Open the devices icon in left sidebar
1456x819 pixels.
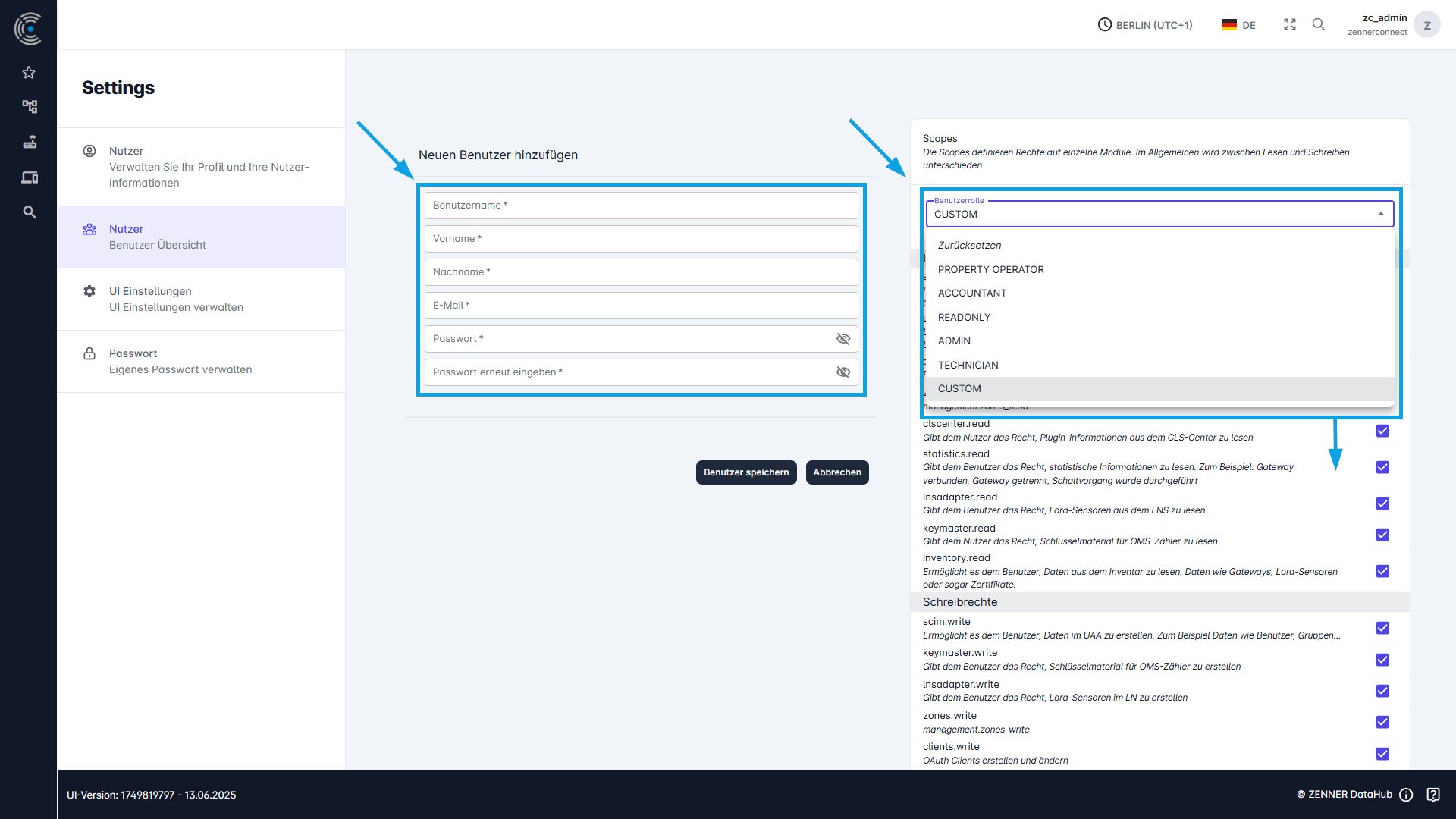tap(29, 177)
